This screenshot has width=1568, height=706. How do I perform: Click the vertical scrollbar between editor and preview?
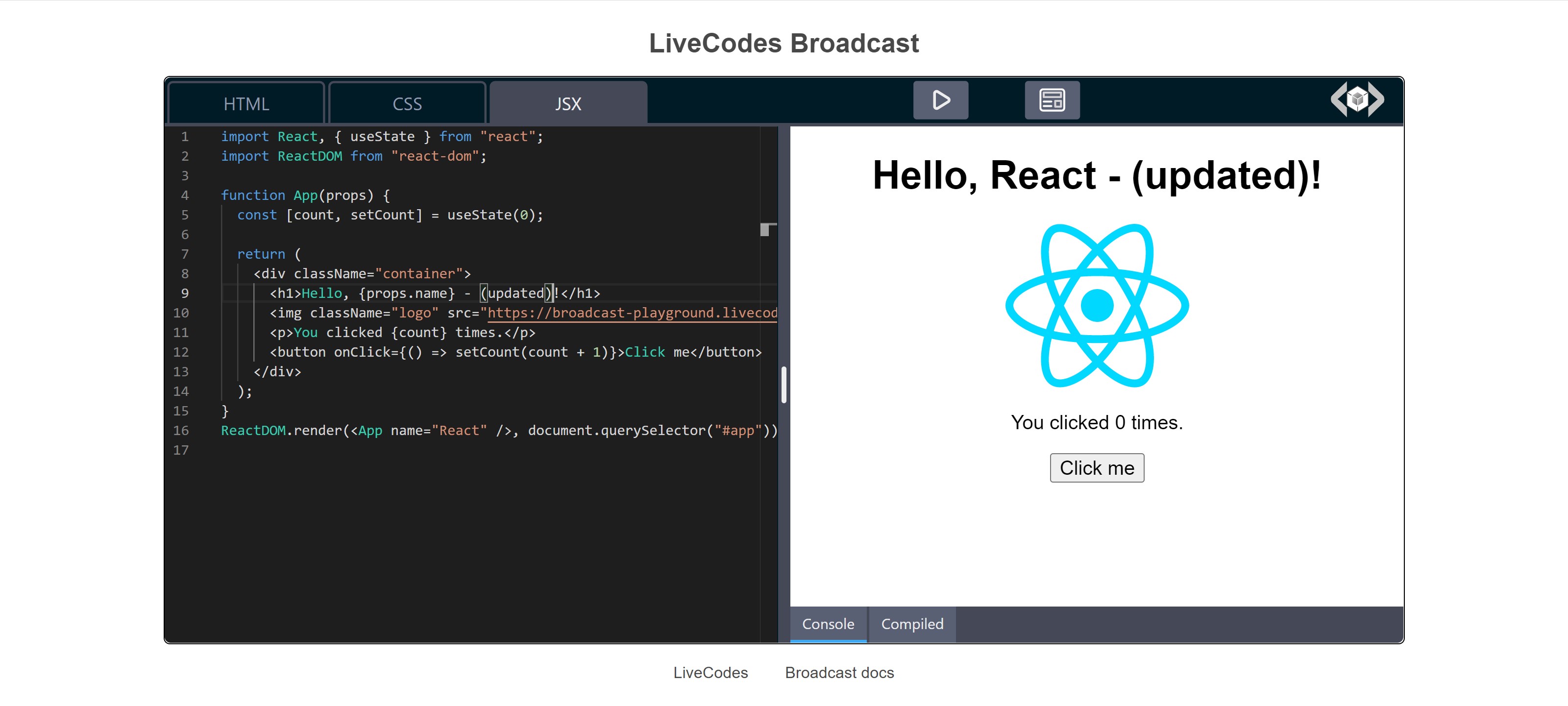pyautogui.click(x=784, y=385)
